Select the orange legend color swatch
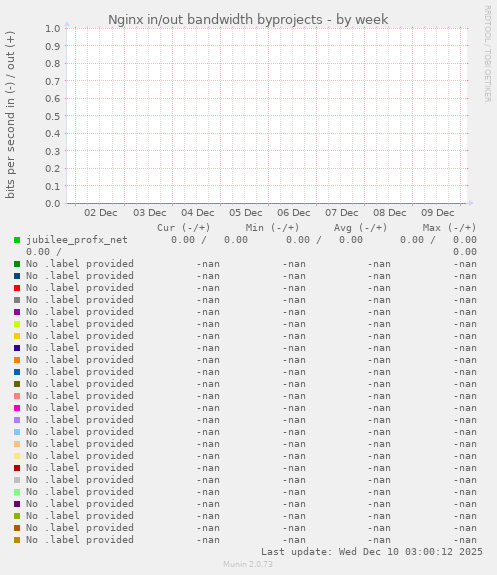Viewport: 497px width, 575px height. (x=17, y=360)
